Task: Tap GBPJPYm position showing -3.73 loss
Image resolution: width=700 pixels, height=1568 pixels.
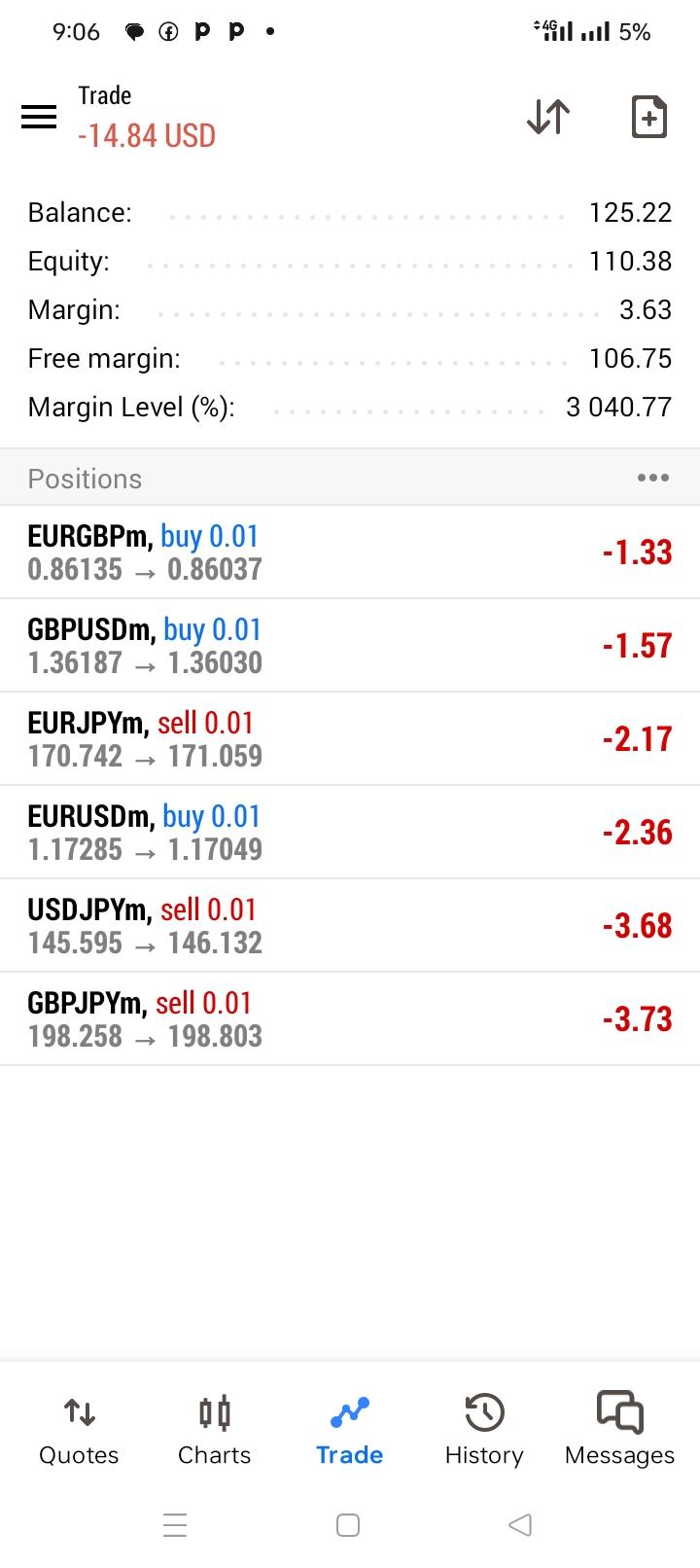Action: pyautogui.click(x=350, y=1018)
